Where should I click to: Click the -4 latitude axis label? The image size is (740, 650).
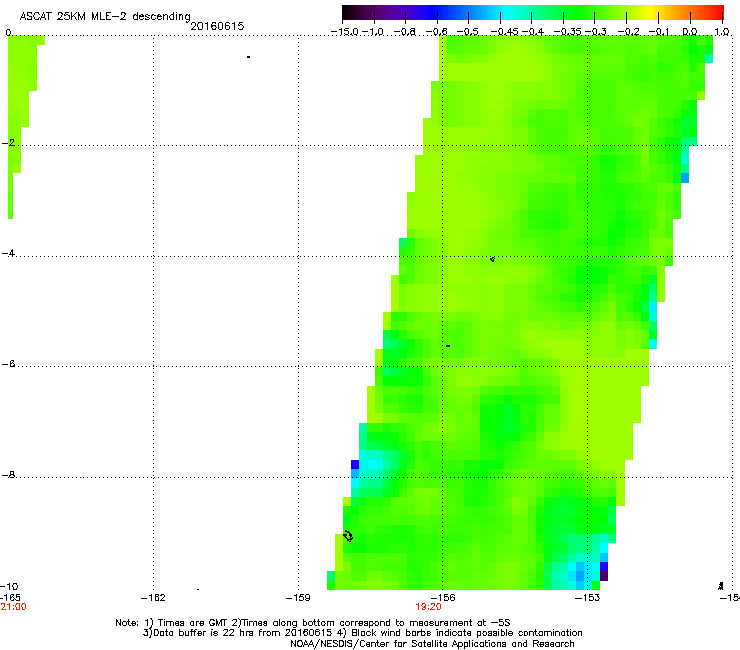(8, 253)
